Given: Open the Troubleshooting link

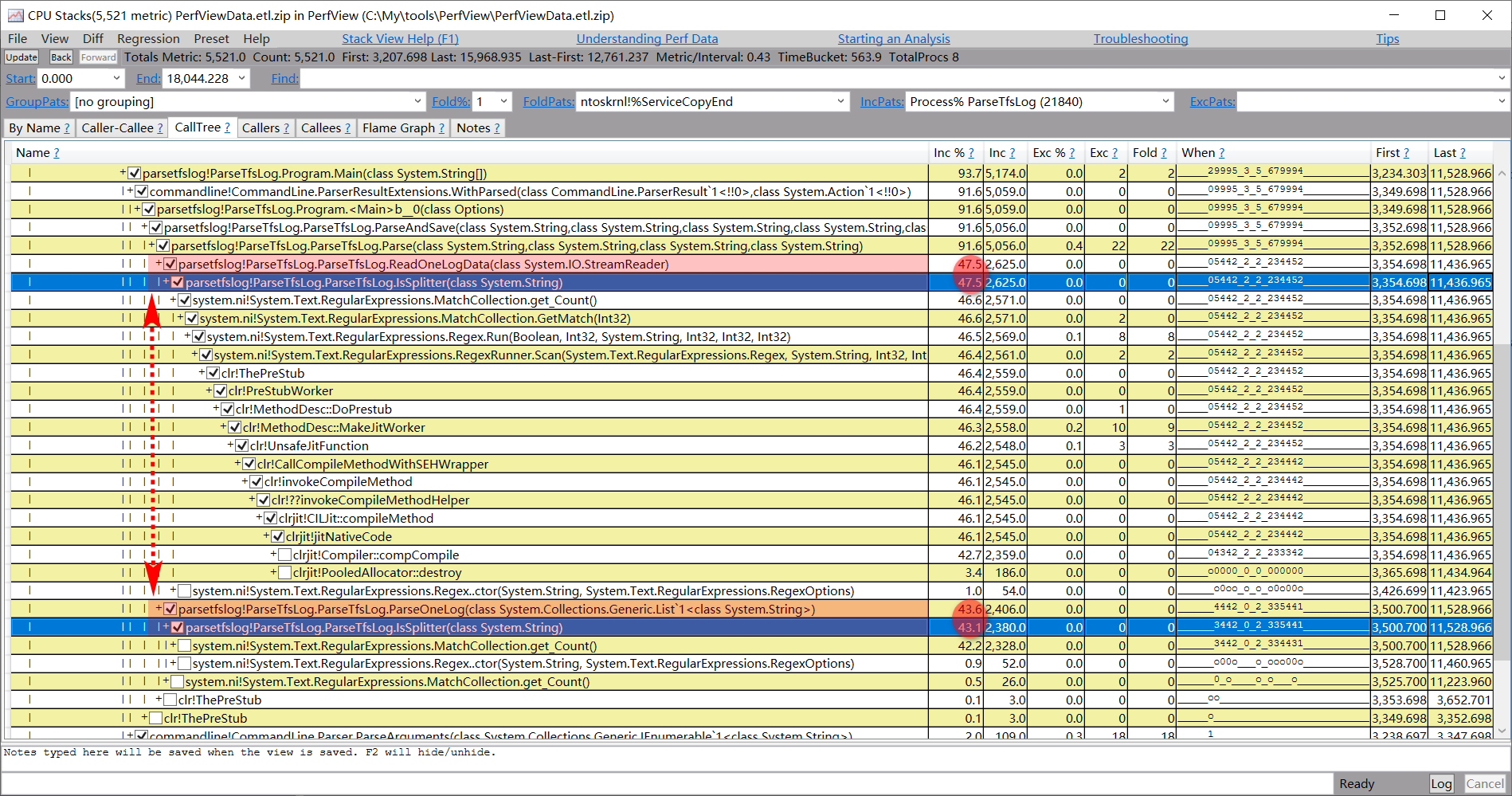Looking at the screenshot, I should [x=1140, y=38].
